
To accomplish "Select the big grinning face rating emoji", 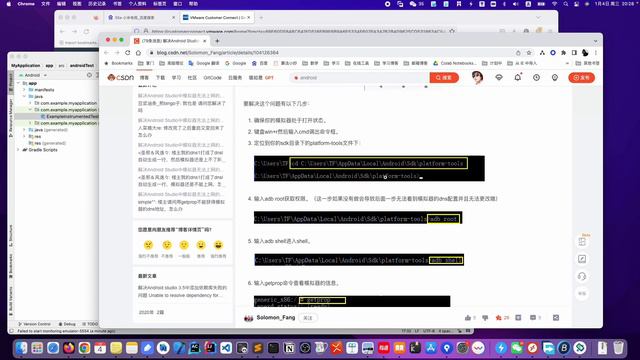I will [x=218, y=245].
